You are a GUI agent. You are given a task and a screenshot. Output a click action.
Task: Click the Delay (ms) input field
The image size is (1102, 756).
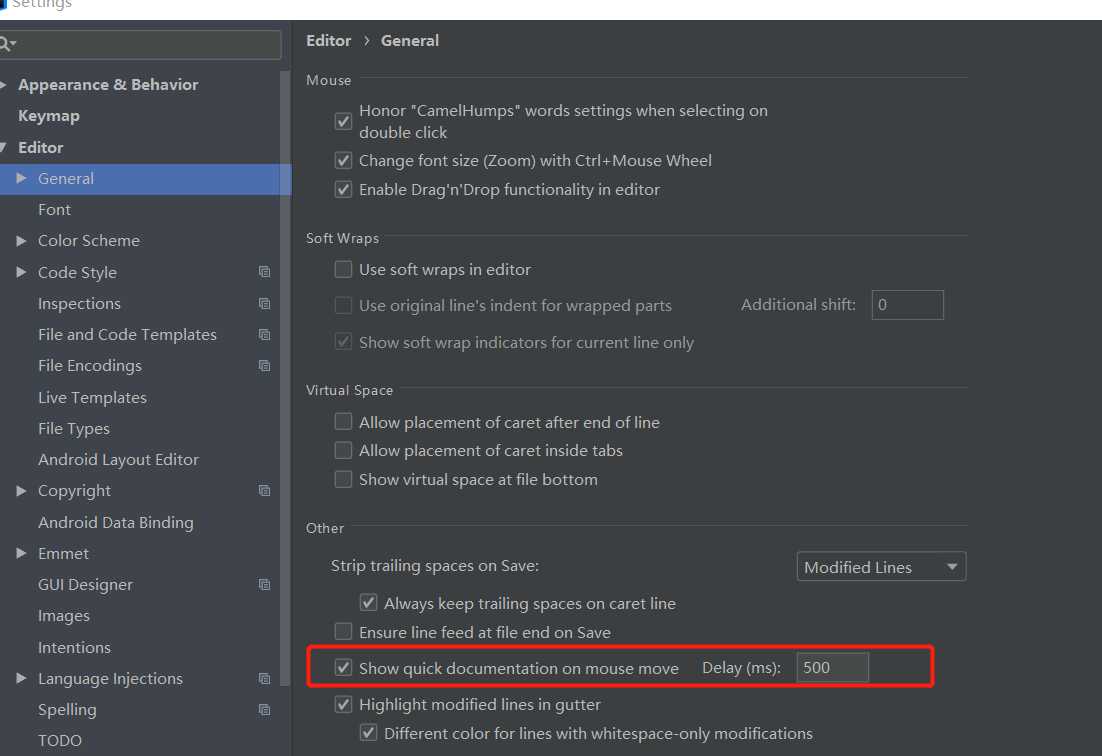[832, 668]
